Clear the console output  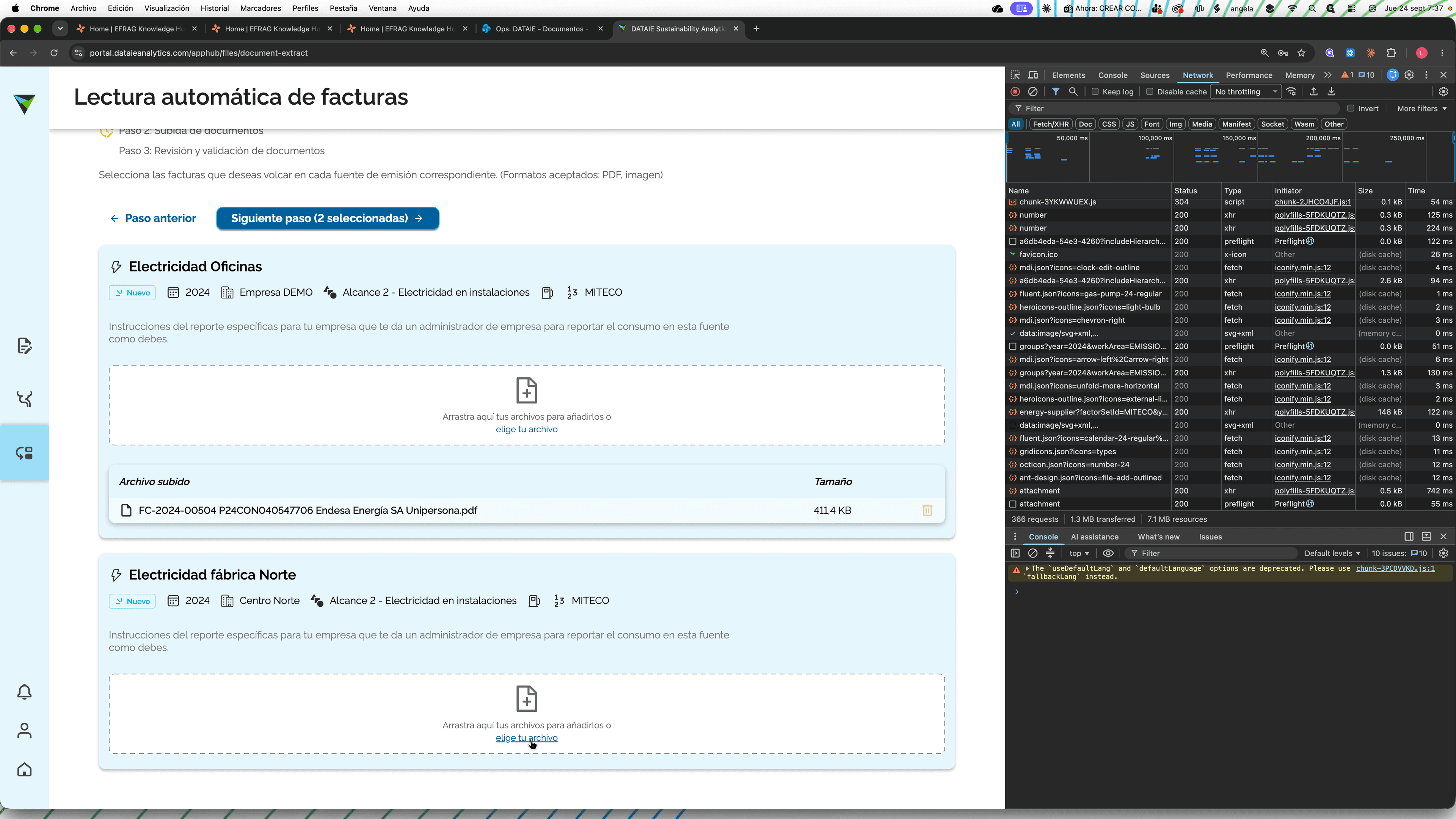[1032, 553]
